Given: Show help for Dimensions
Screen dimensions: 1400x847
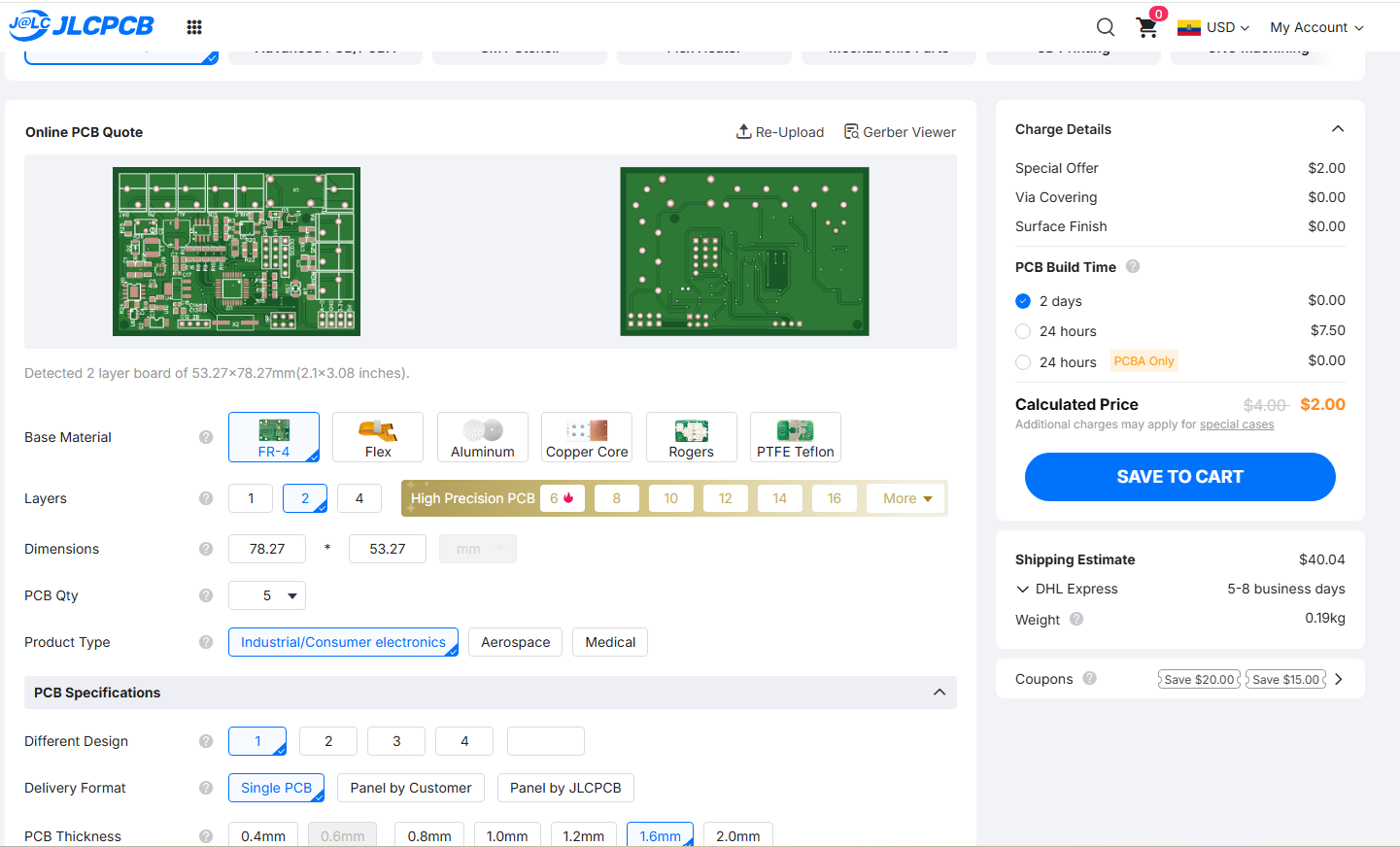Looking at the screenshot, I should click(x=206, y=549).
